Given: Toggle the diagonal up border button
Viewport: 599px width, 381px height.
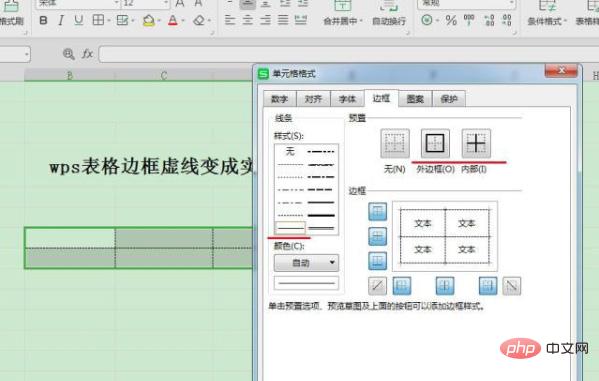Looking at the screenshot, I should coord(377,285).
